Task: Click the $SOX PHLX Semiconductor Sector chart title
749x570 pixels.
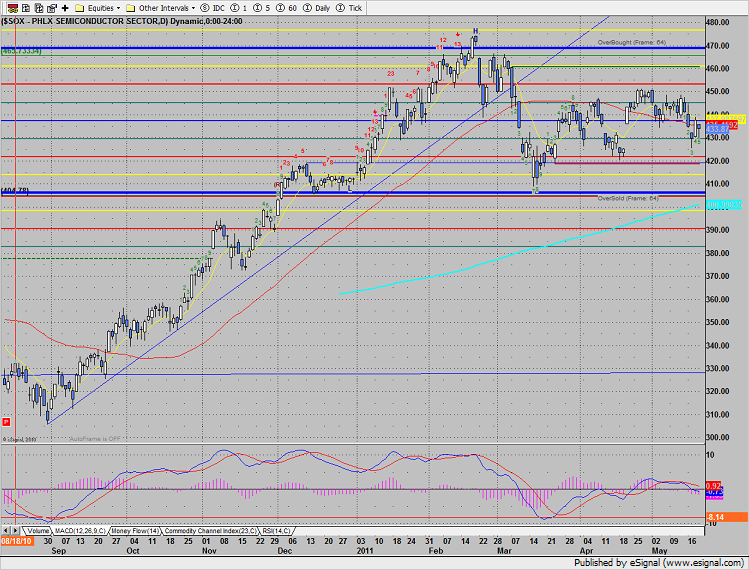Action: (121, 21)
